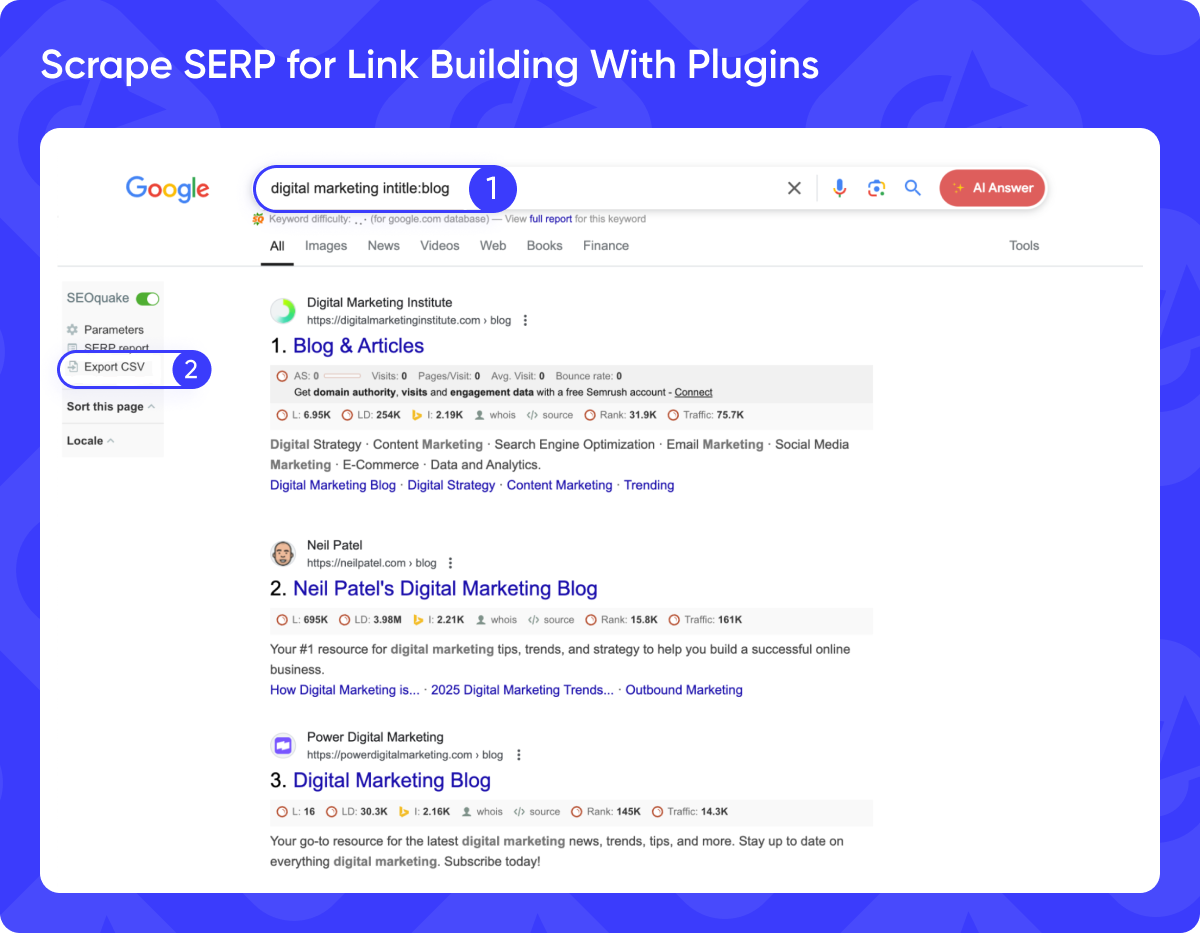1200x933 pixels.
Task: Click the Power Digital Marketing favicon
Action: 283,746
